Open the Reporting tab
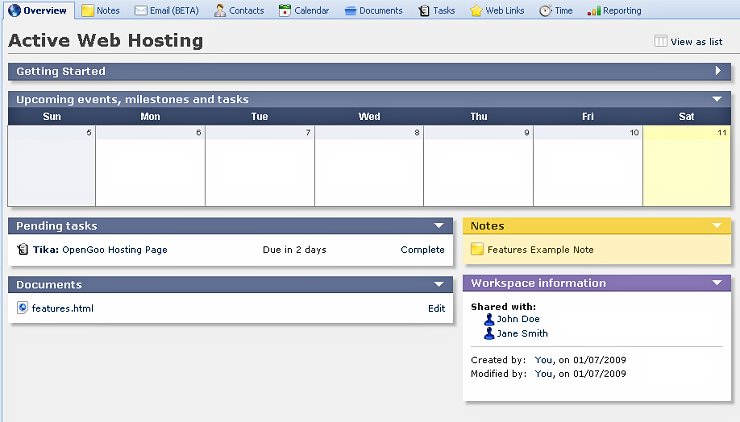The image size is (740, 422). [614, 10]
